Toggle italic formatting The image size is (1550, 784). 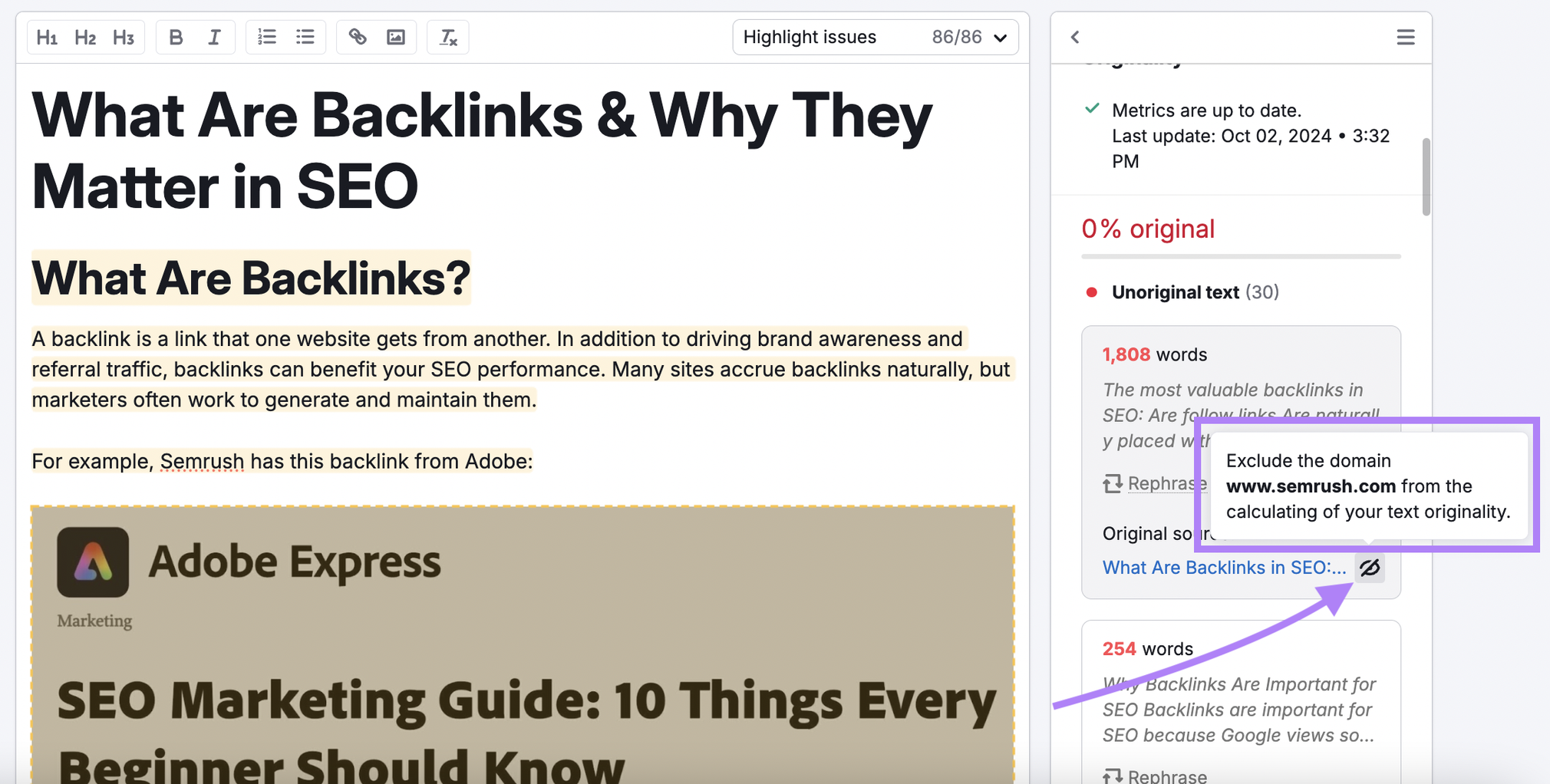click(x=214, y=36)
